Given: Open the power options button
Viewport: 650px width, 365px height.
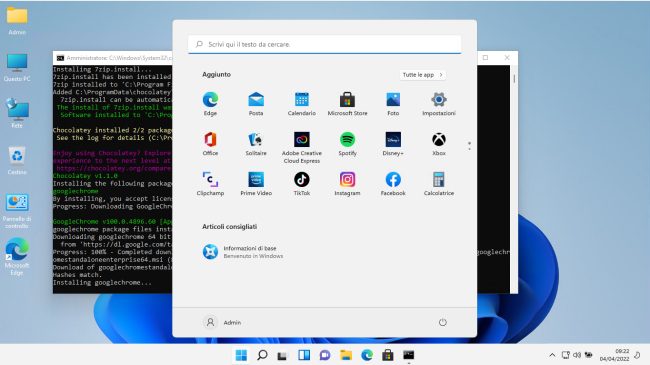Looking at the screenshot, I should pos(442,322).
